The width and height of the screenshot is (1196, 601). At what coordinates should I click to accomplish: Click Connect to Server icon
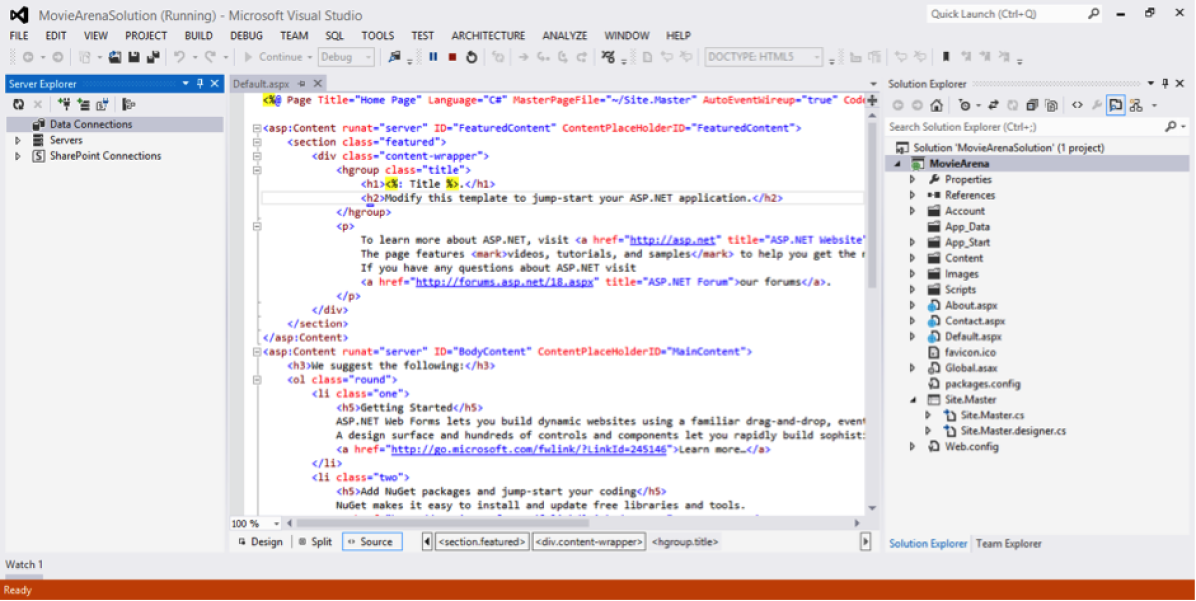click(83, 104)
